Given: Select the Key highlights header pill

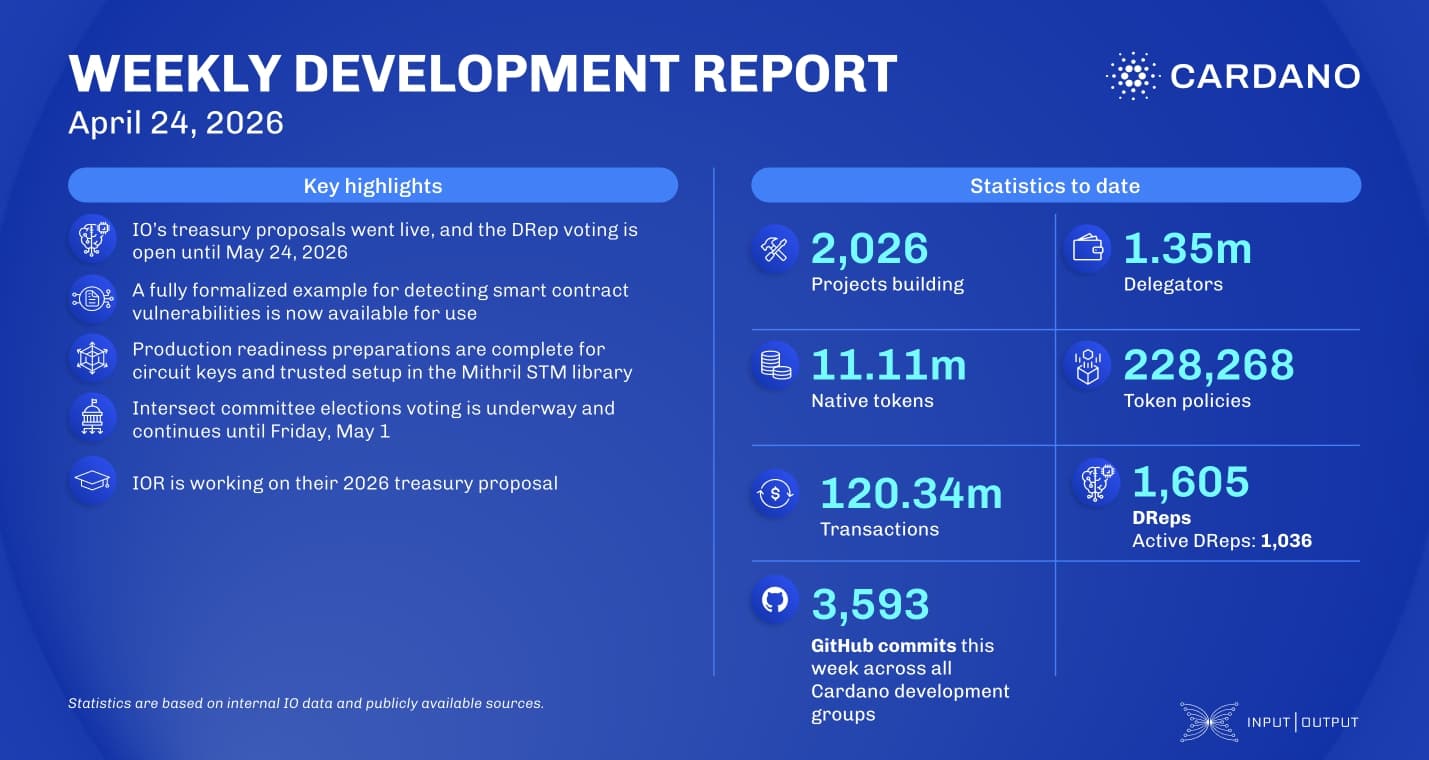Looking at the screenshot, I should (372, 185).
